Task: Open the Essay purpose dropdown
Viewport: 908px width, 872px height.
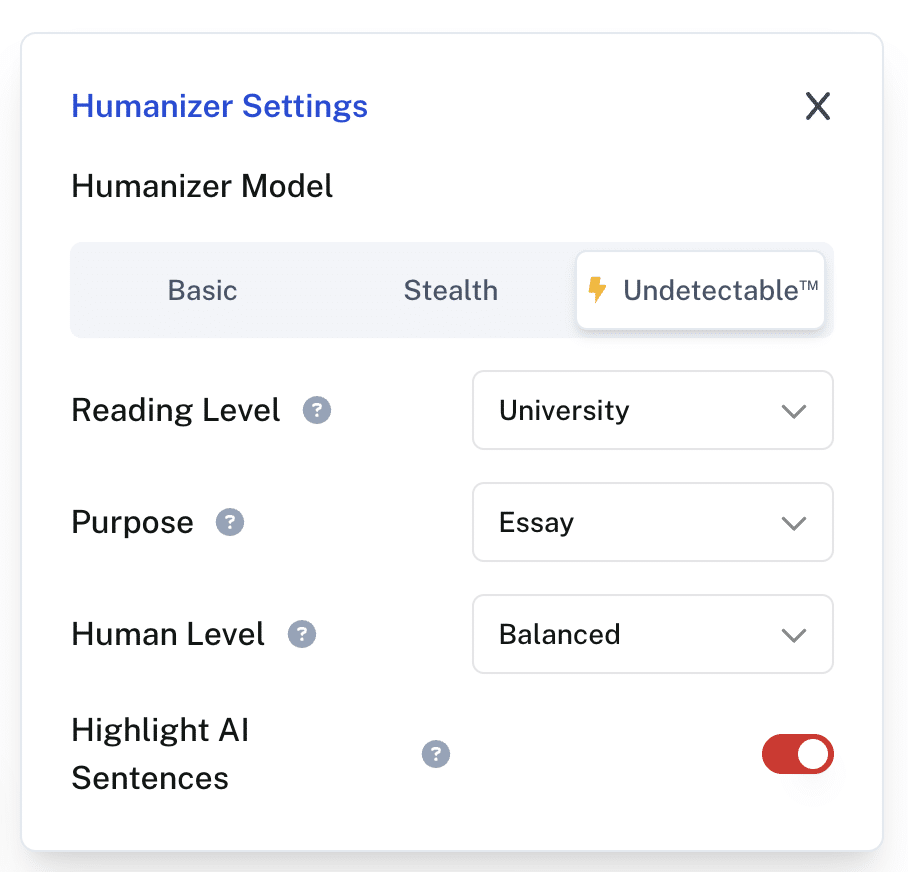Action: click(x=652, y=522)
